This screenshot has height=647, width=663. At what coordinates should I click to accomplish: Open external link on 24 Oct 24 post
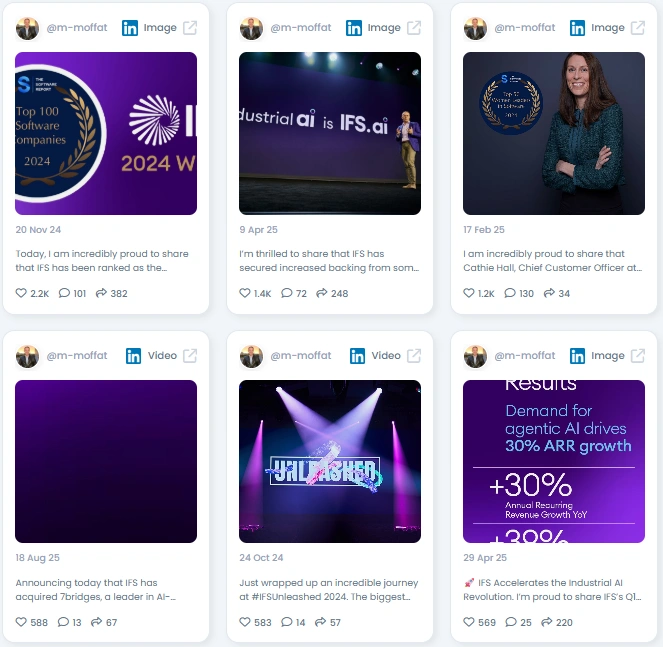[414, 356]
